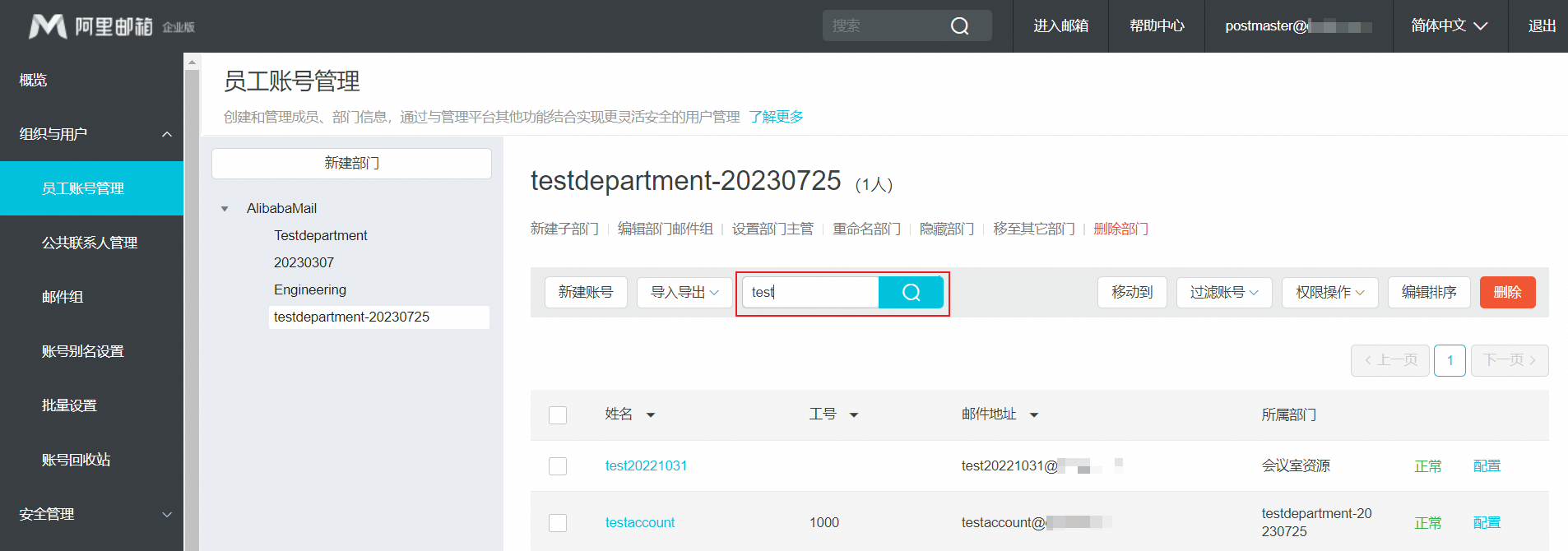This screenshot has height=551, width=1568.
Task: Select Testdepartment in the department tree
Action: 321,236
